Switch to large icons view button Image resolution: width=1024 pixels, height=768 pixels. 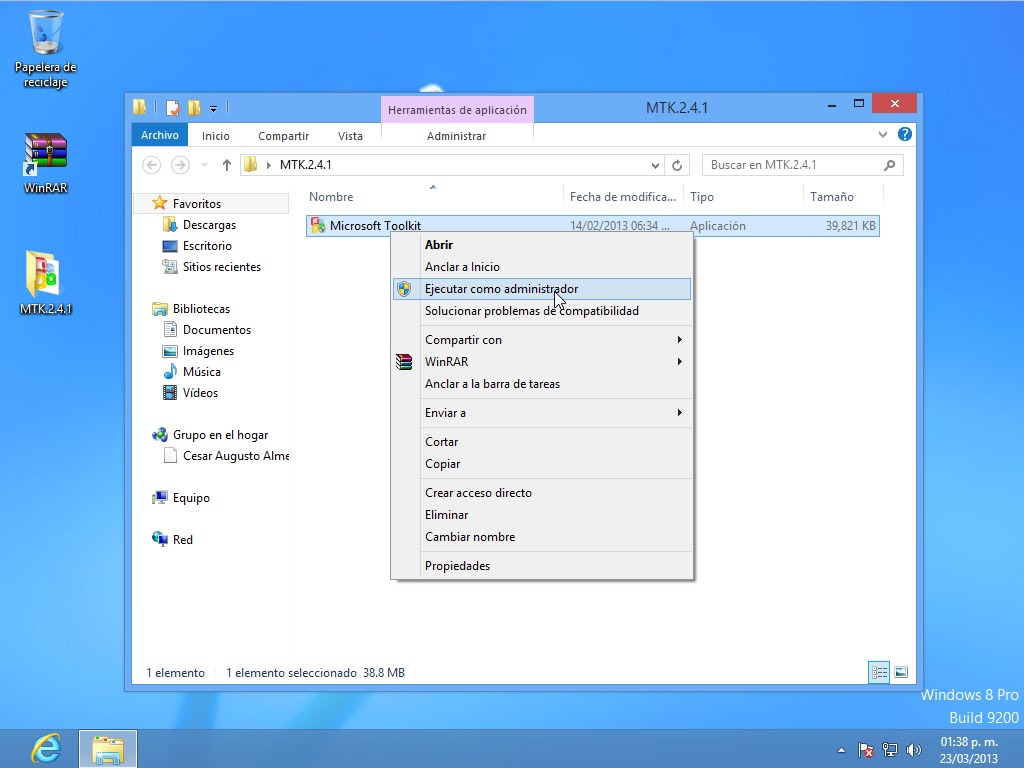(901, 672)
